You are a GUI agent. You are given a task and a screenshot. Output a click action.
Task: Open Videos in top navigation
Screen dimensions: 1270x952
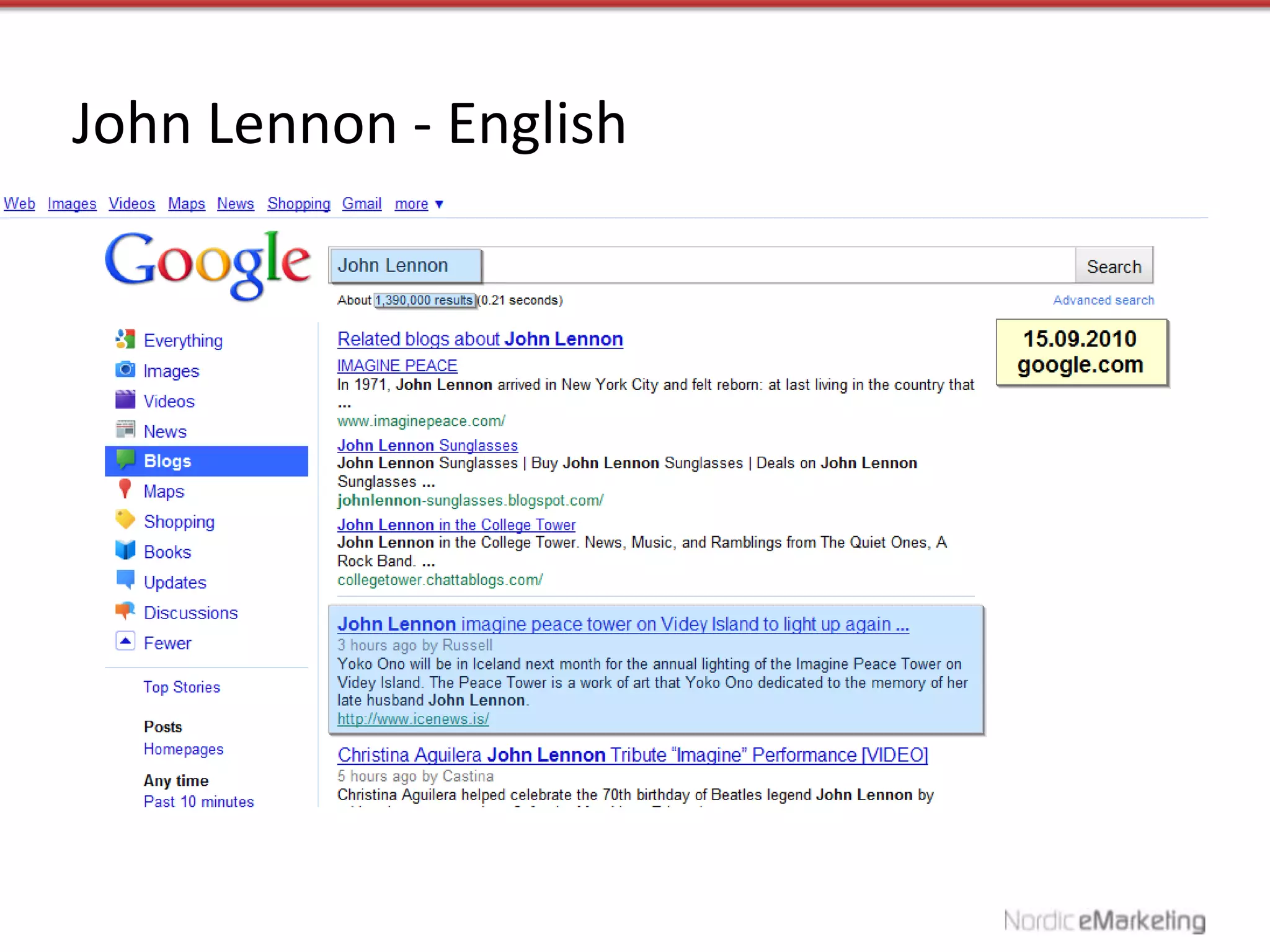(131, 204)
